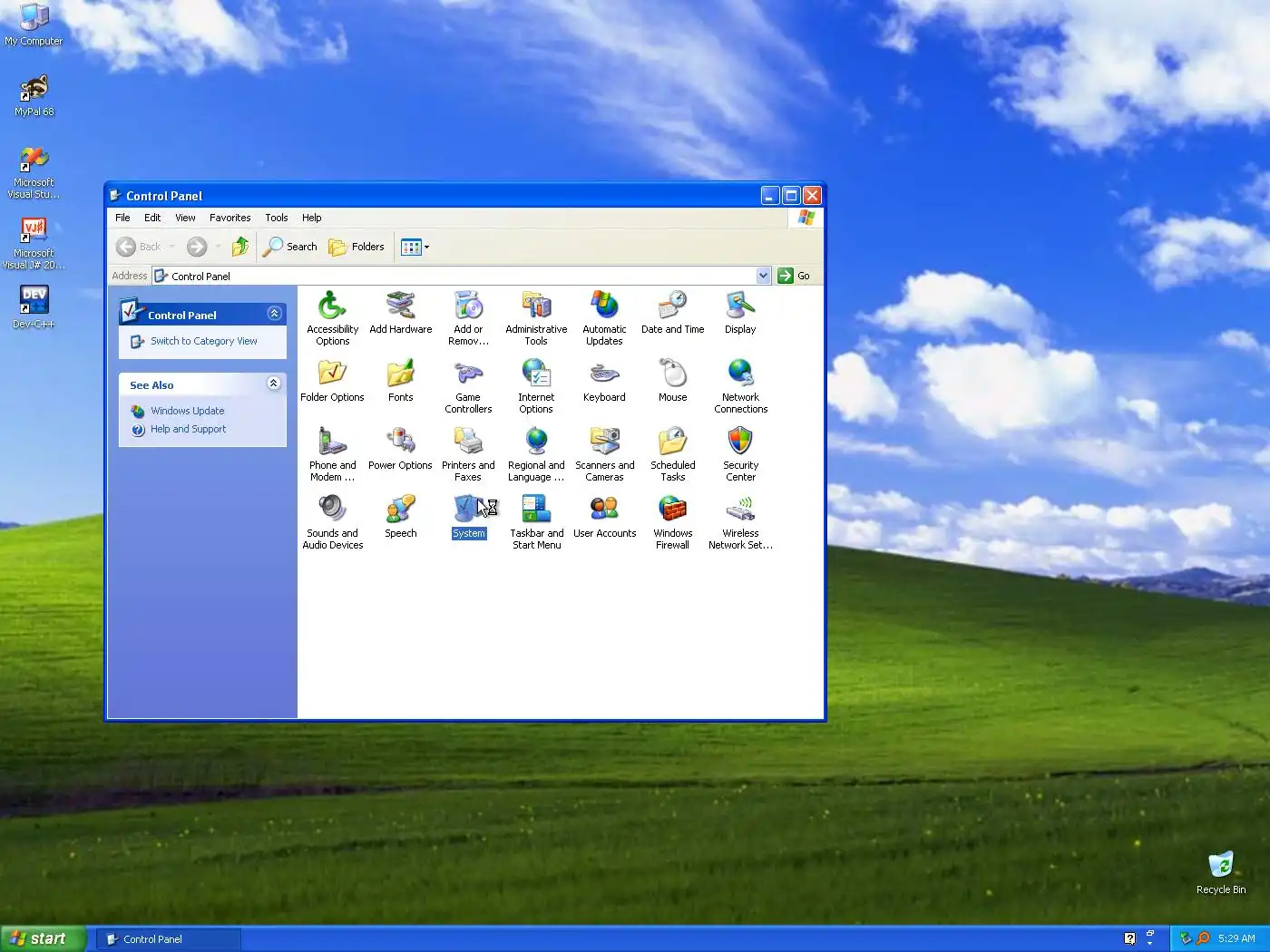Select Recycle Bin on desktop
Screen dimensions: 1270x952
pos(1221,872)
